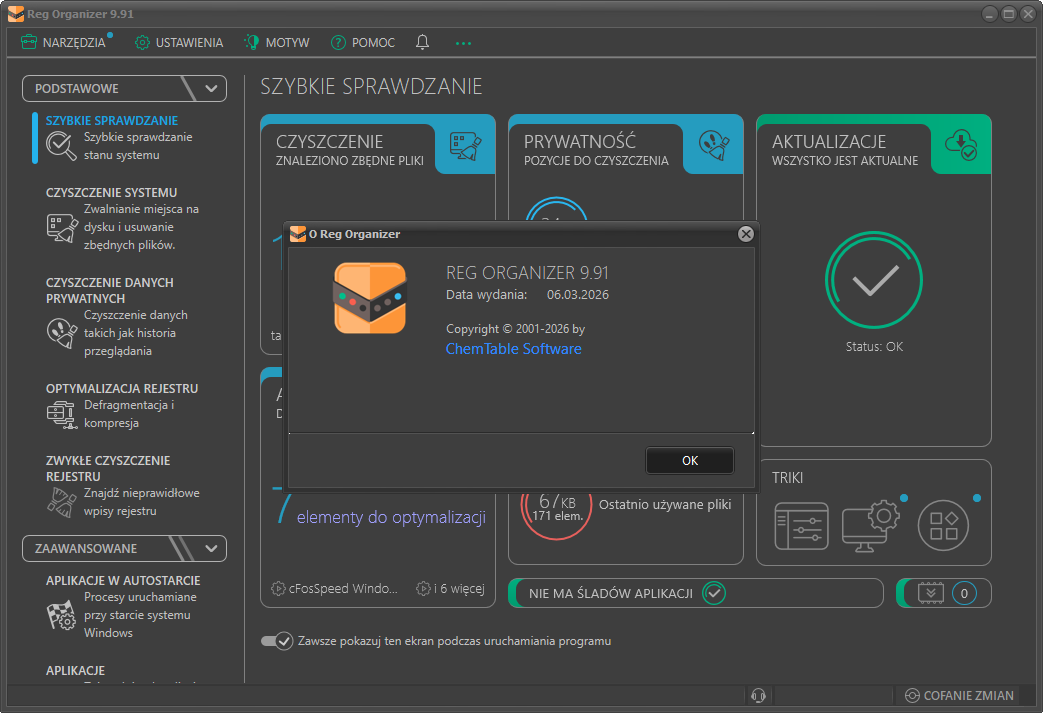This screenshot has height=713, width=1043.
Task: Open the settings-list trick icon in Triki
Action: click(802, 526)
